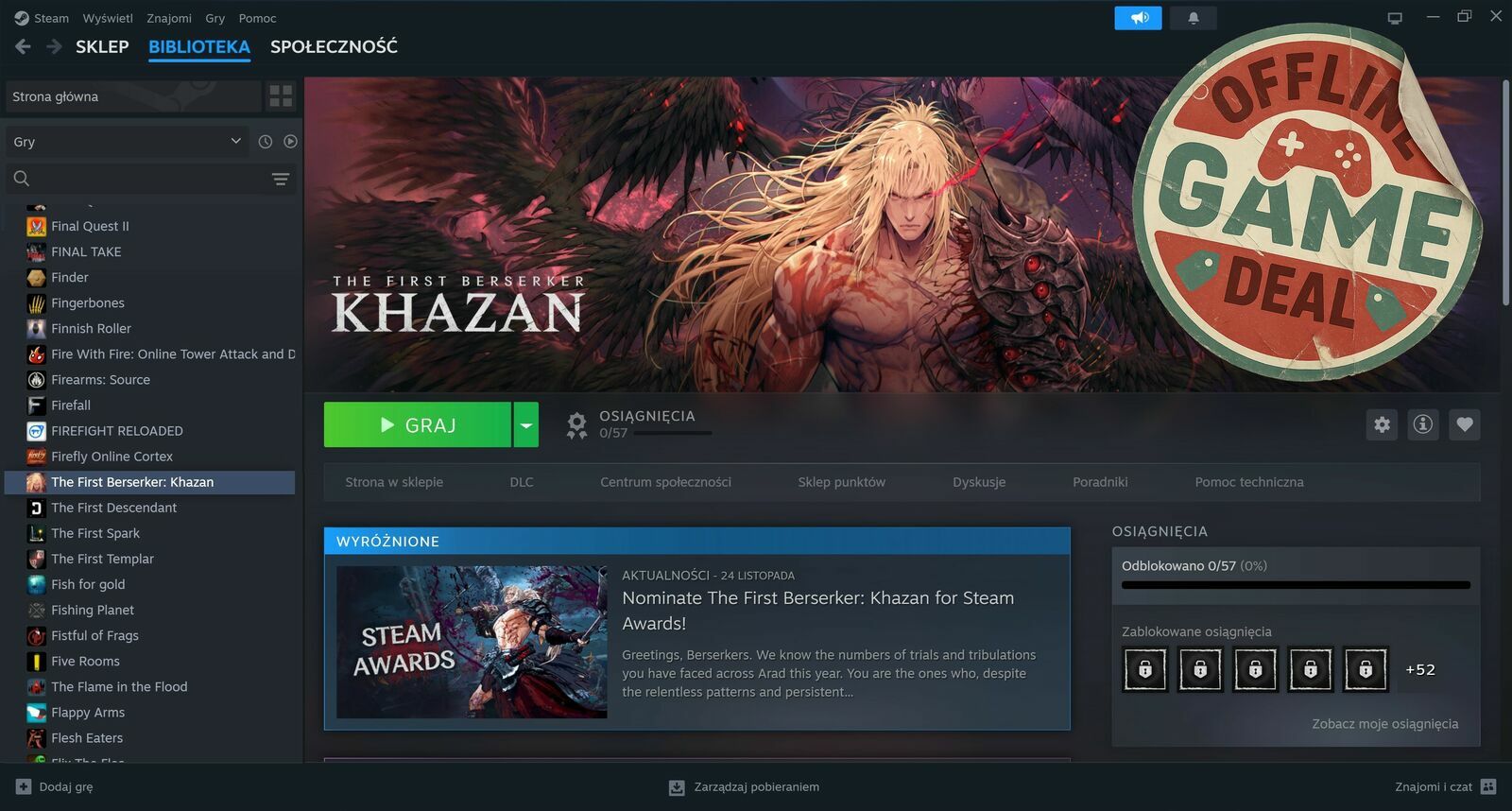
Task: Click the announcements megaphone icon
Action: pos(1138,18)
